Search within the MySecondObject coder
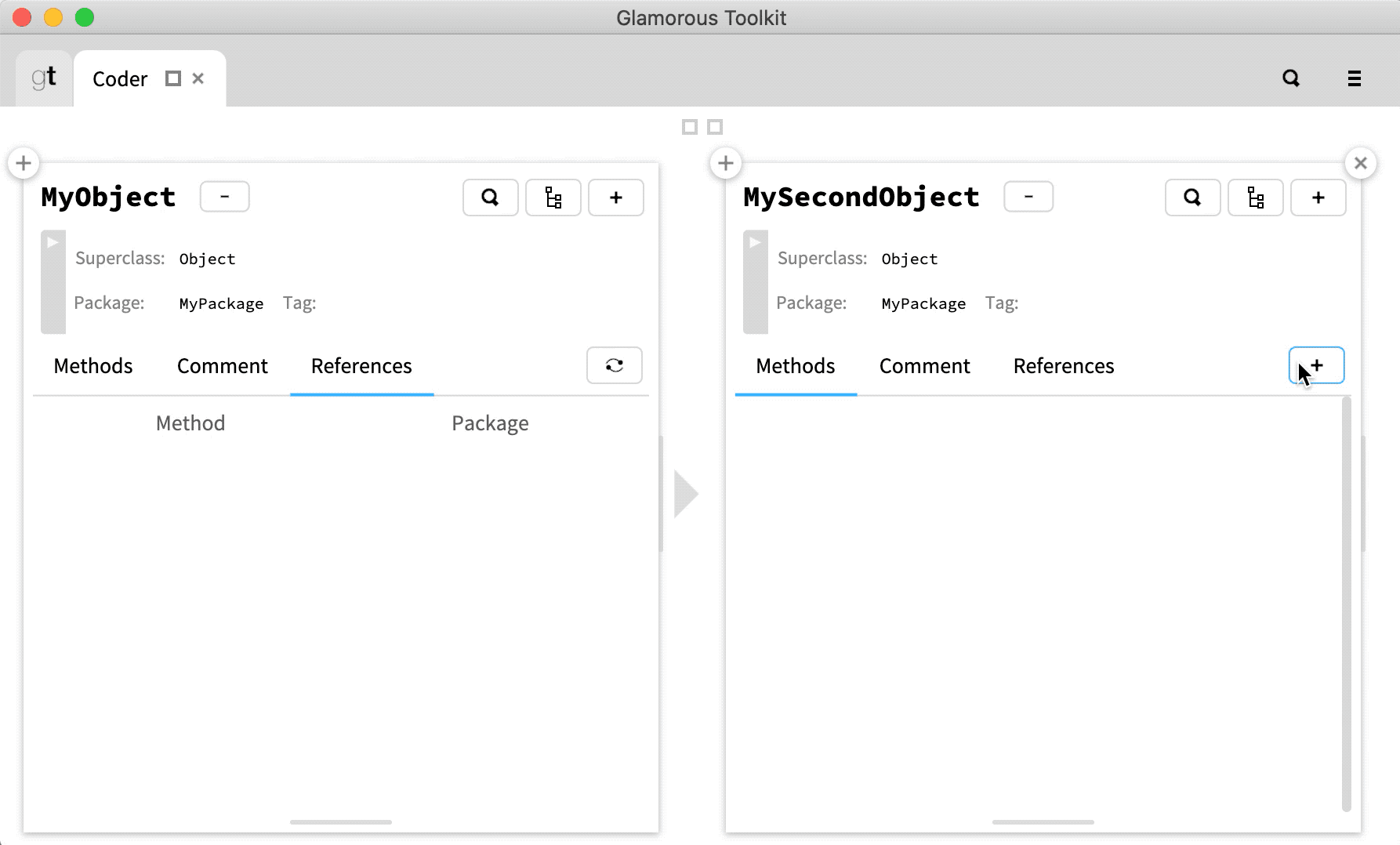The height and width of the screenshot is (845, 1400). [1193, 198]
